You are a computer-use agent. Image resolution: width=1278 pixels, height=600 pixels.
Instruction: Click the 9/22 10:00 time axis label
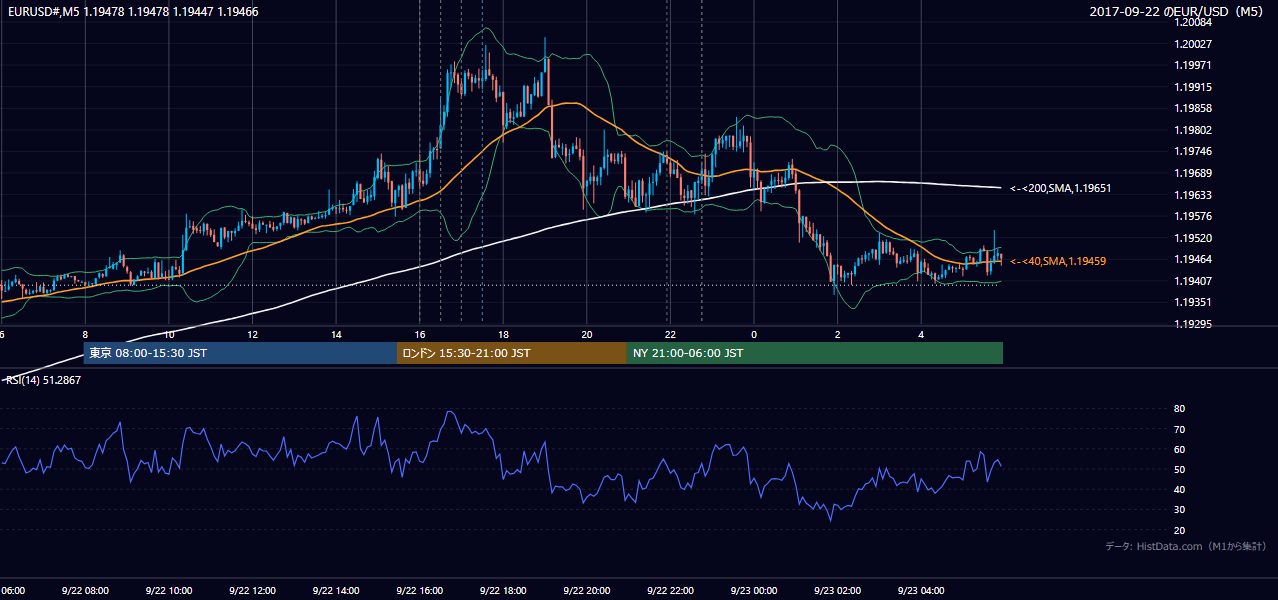point(167,590)
